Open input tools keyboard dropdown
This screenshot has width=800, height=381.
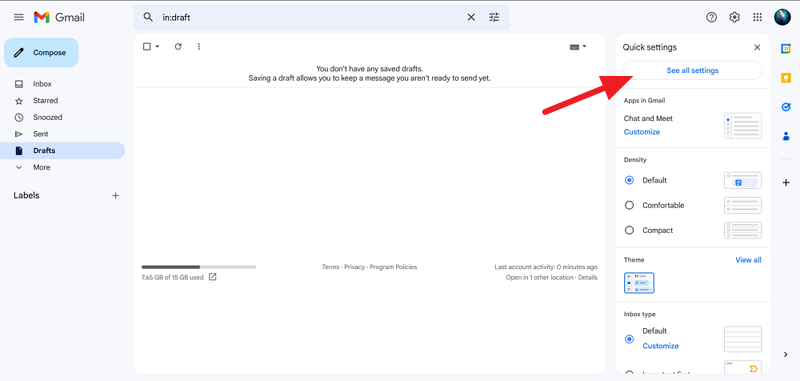[578, 46]
